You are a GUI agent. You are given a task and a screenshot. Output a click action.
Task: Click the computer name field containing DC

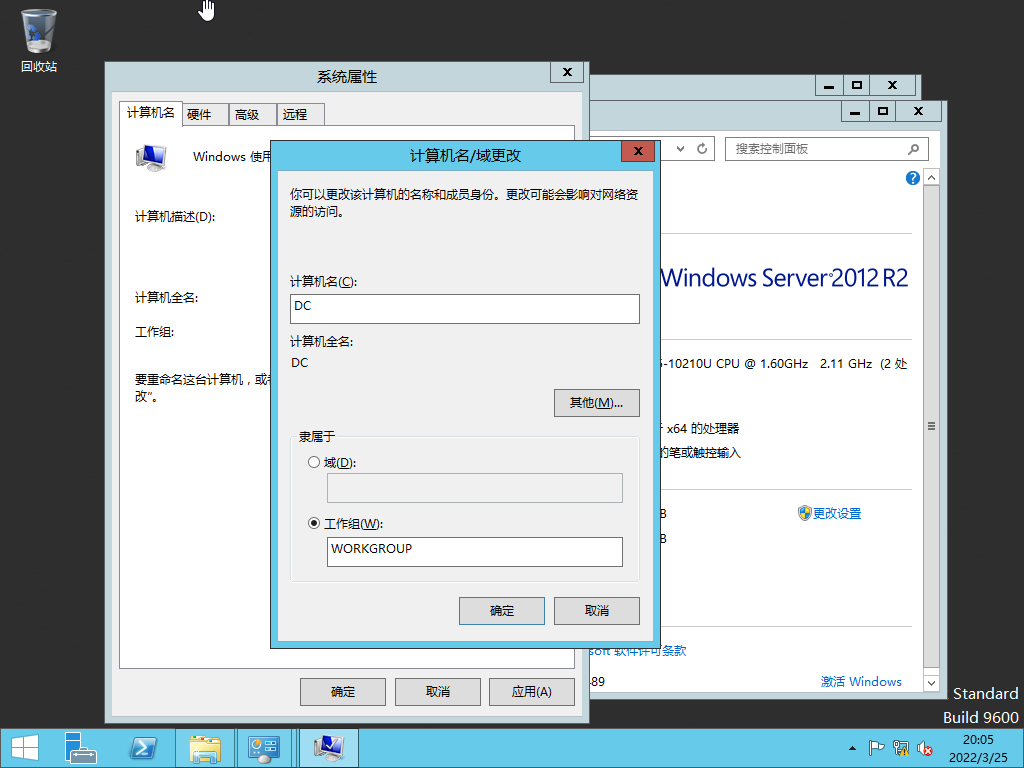coord(464,309)
